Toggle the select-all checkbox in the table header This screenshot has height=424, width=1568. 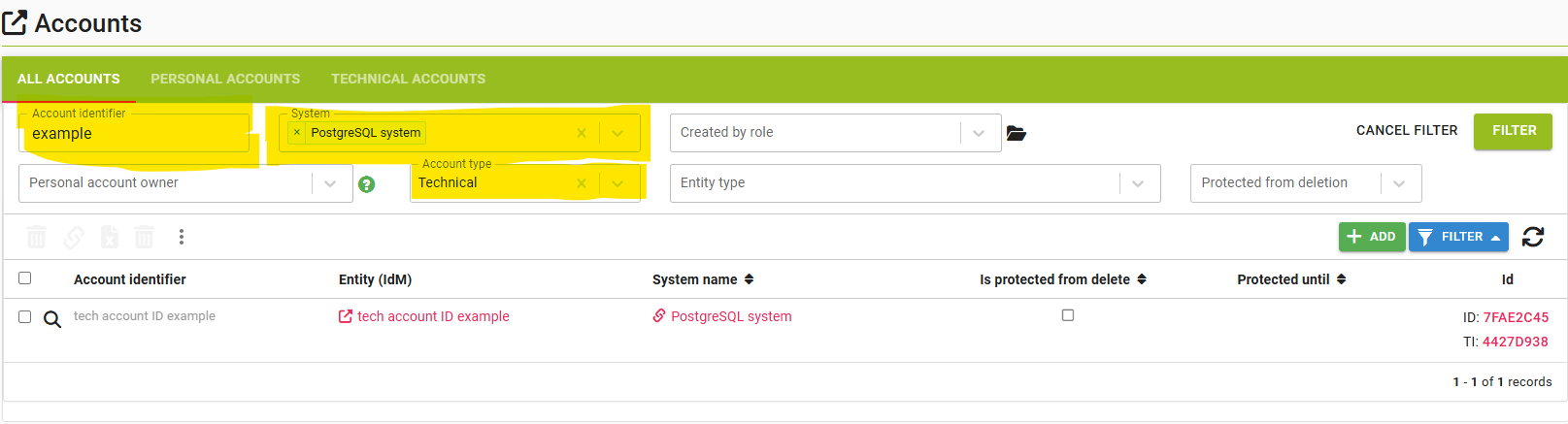tap(25, 278)
